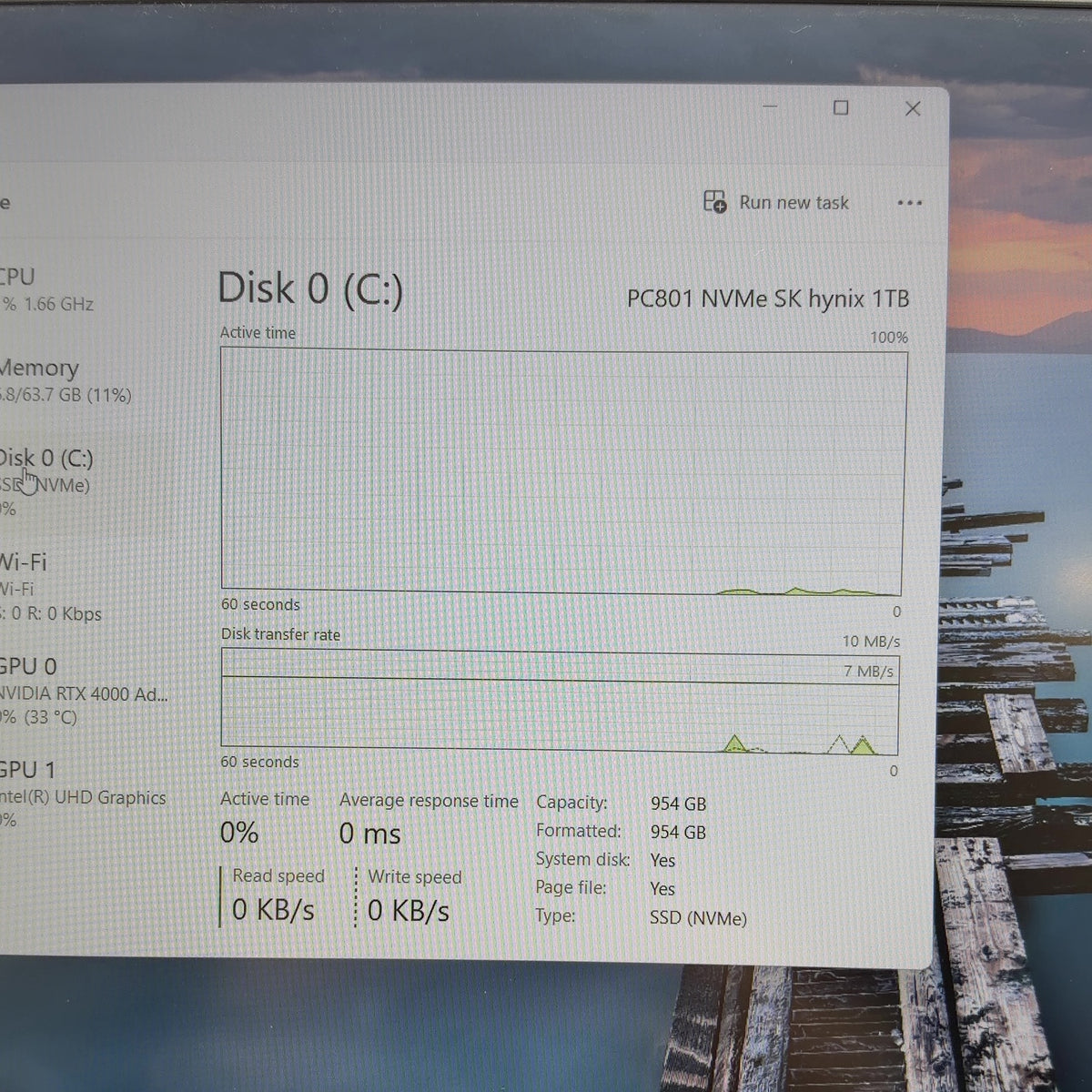Select Disk 0 (C:) in the sidebar
1092x1092 pixels.
tap(47, 482)
